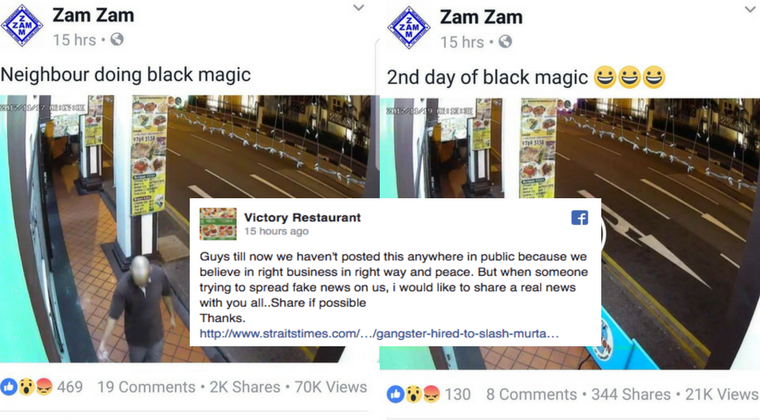Screen dimensions: 760x420
Task: Open the left post options chevron
Action: [x=358, y=8]
